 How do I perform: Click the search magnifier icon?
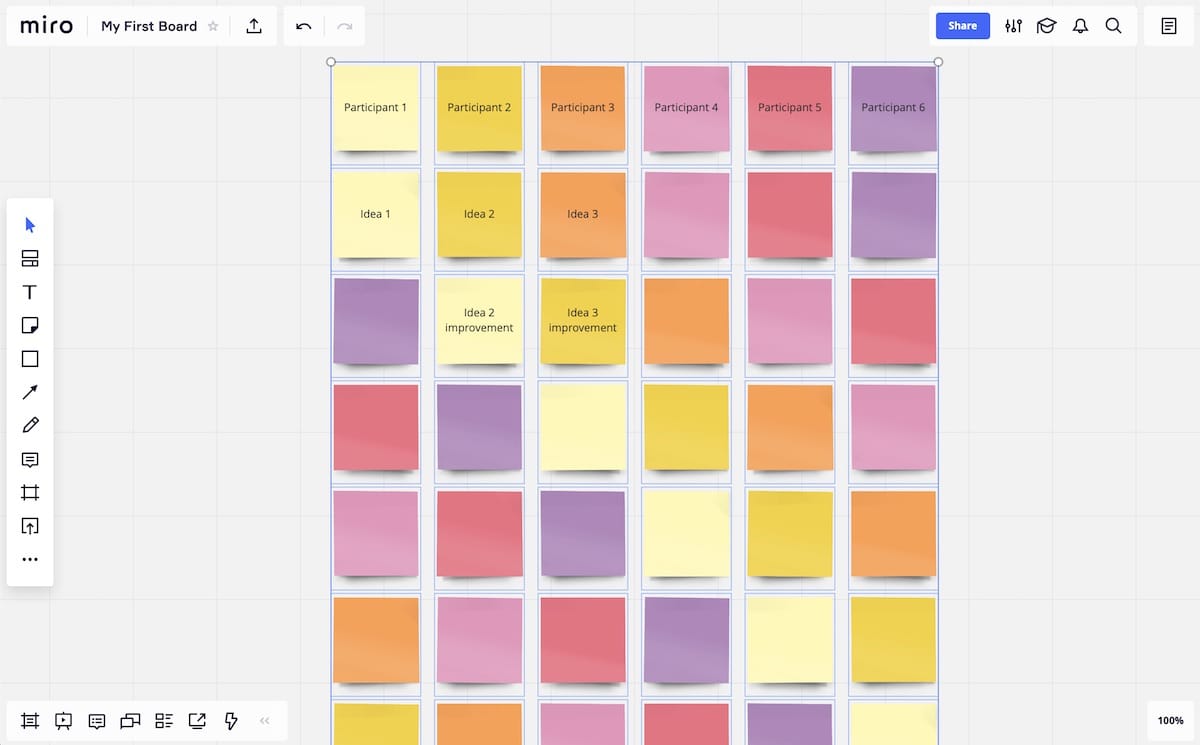tap(1113, 26)
